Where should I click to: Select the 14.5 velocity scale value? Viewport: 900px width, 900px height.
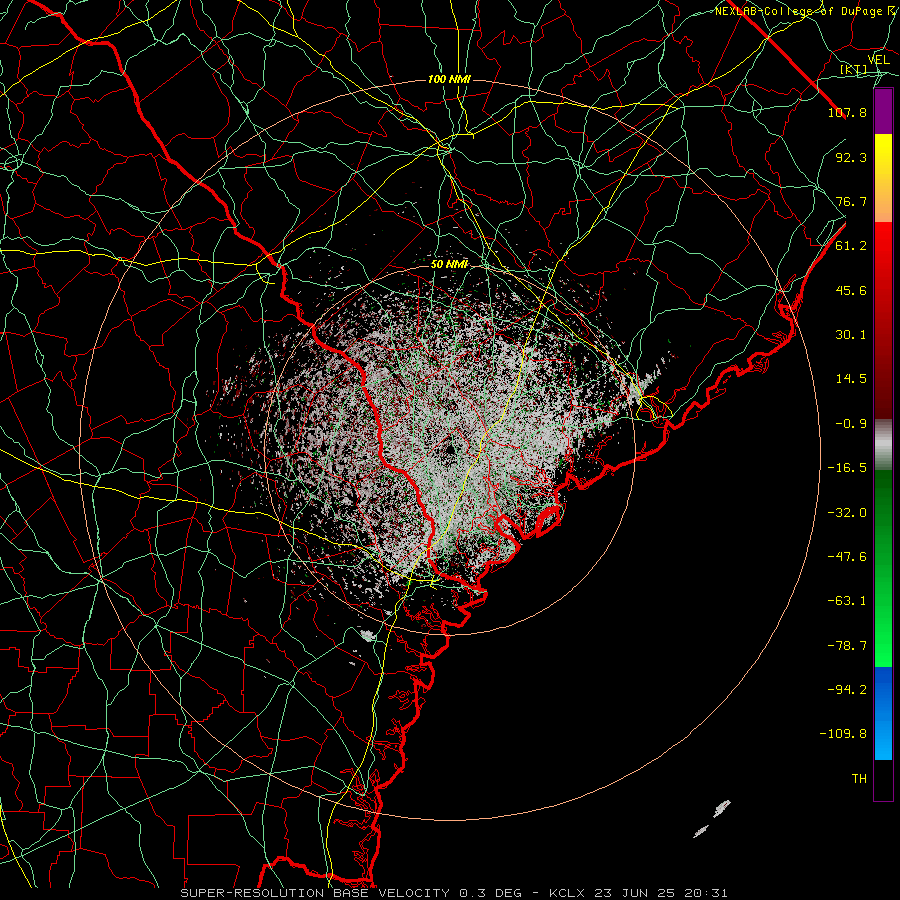pyautogui.click(x=851, y=379)
